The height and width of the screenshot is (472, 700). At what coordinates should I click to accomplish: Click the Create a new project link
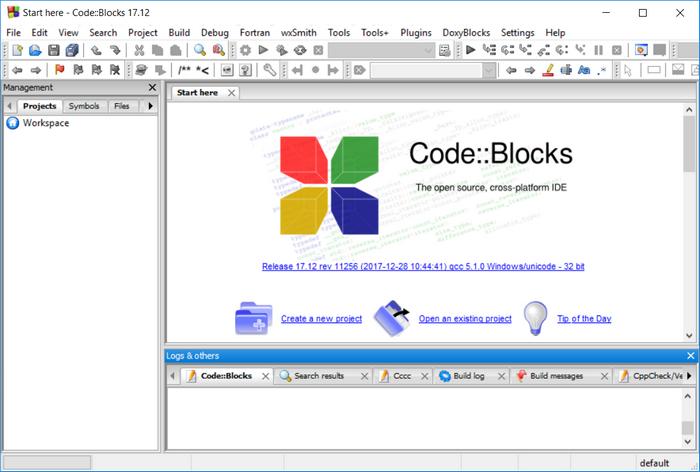pyautogui.click(x=321, y=319)
